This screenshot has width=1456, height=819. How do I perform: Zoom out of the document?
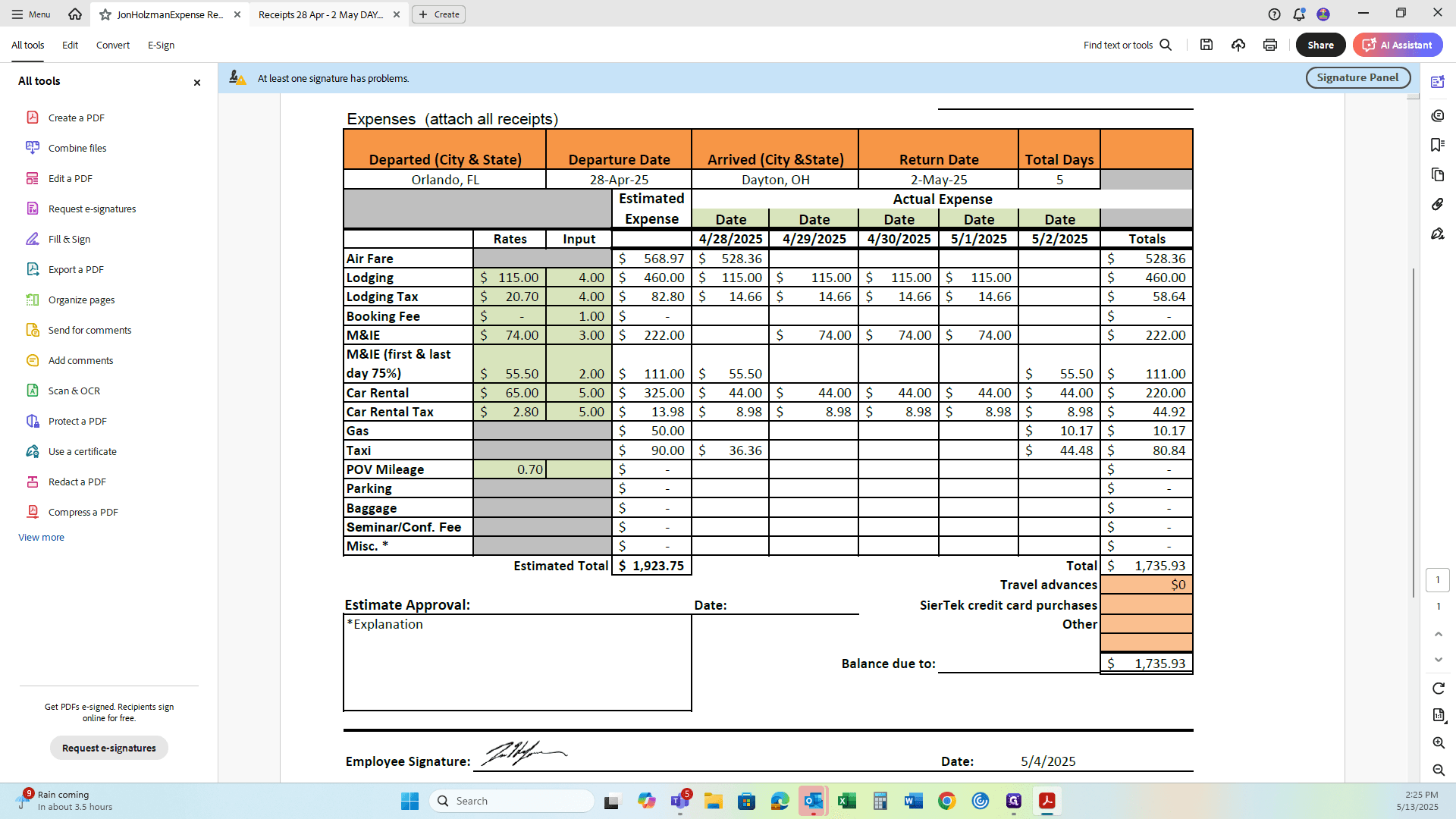click(1438, 770)
